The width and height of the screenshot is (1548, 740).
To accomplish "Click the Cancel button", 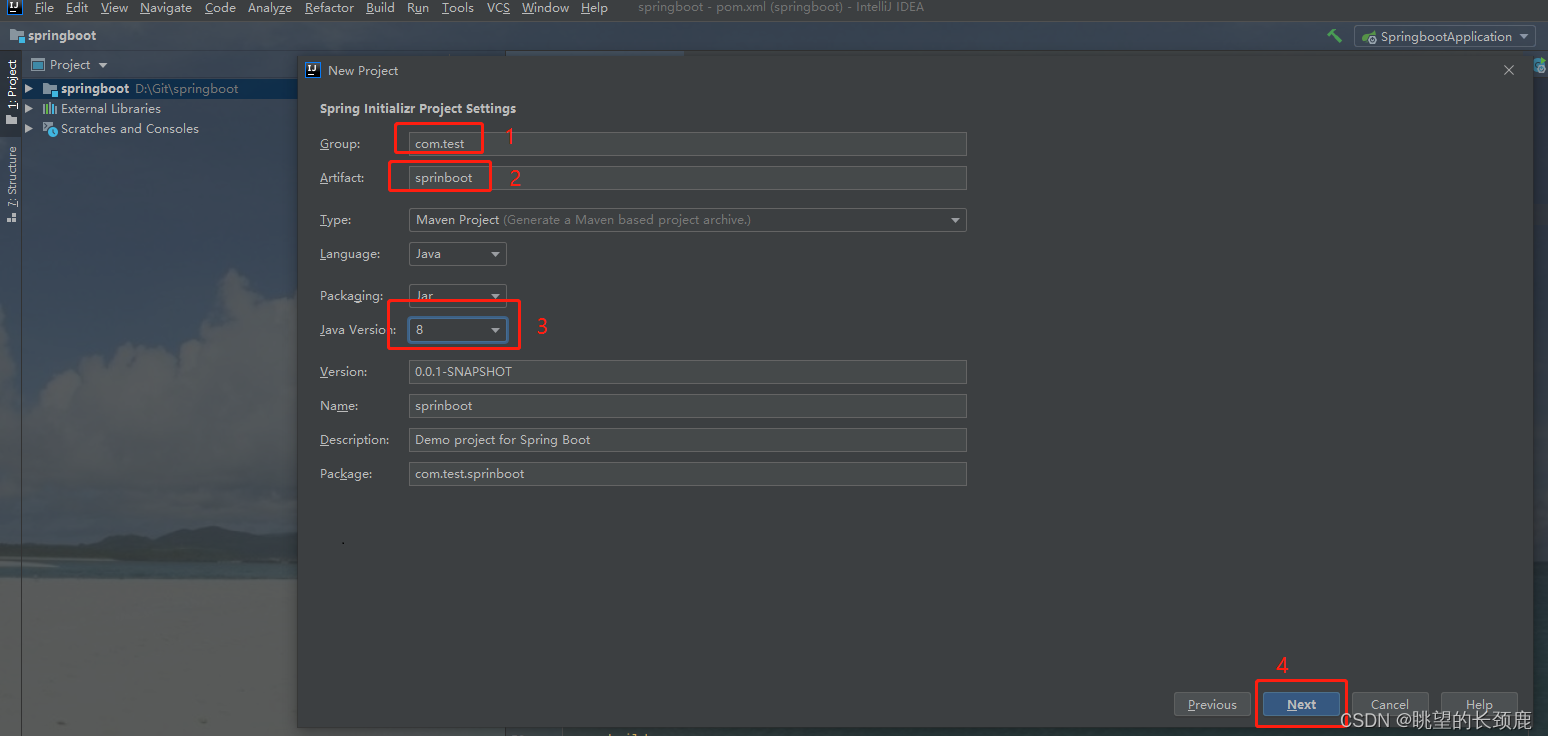I will [x=1390, y=704].
